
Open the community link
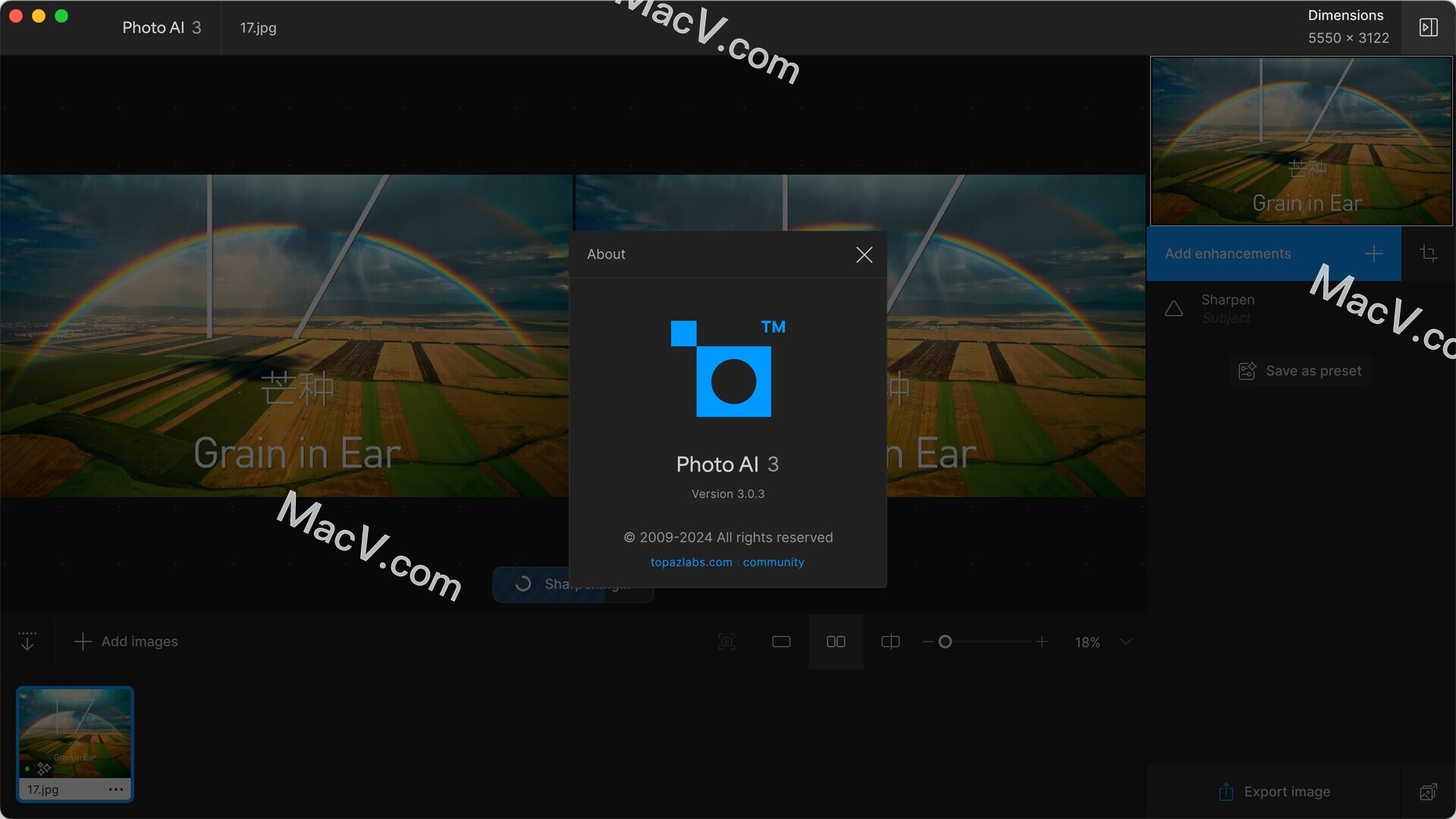773,562
